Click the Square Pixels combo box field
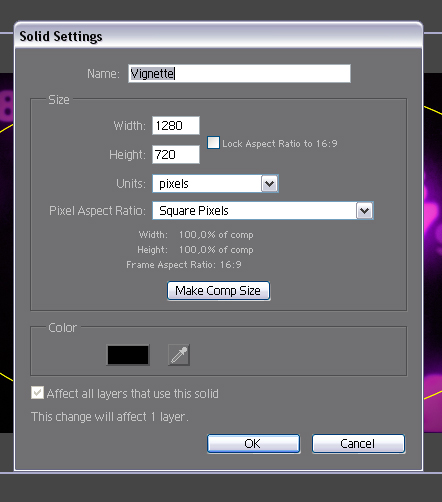Screen dimensions: 442x502 pyautogui.click(x=254, y=211)
